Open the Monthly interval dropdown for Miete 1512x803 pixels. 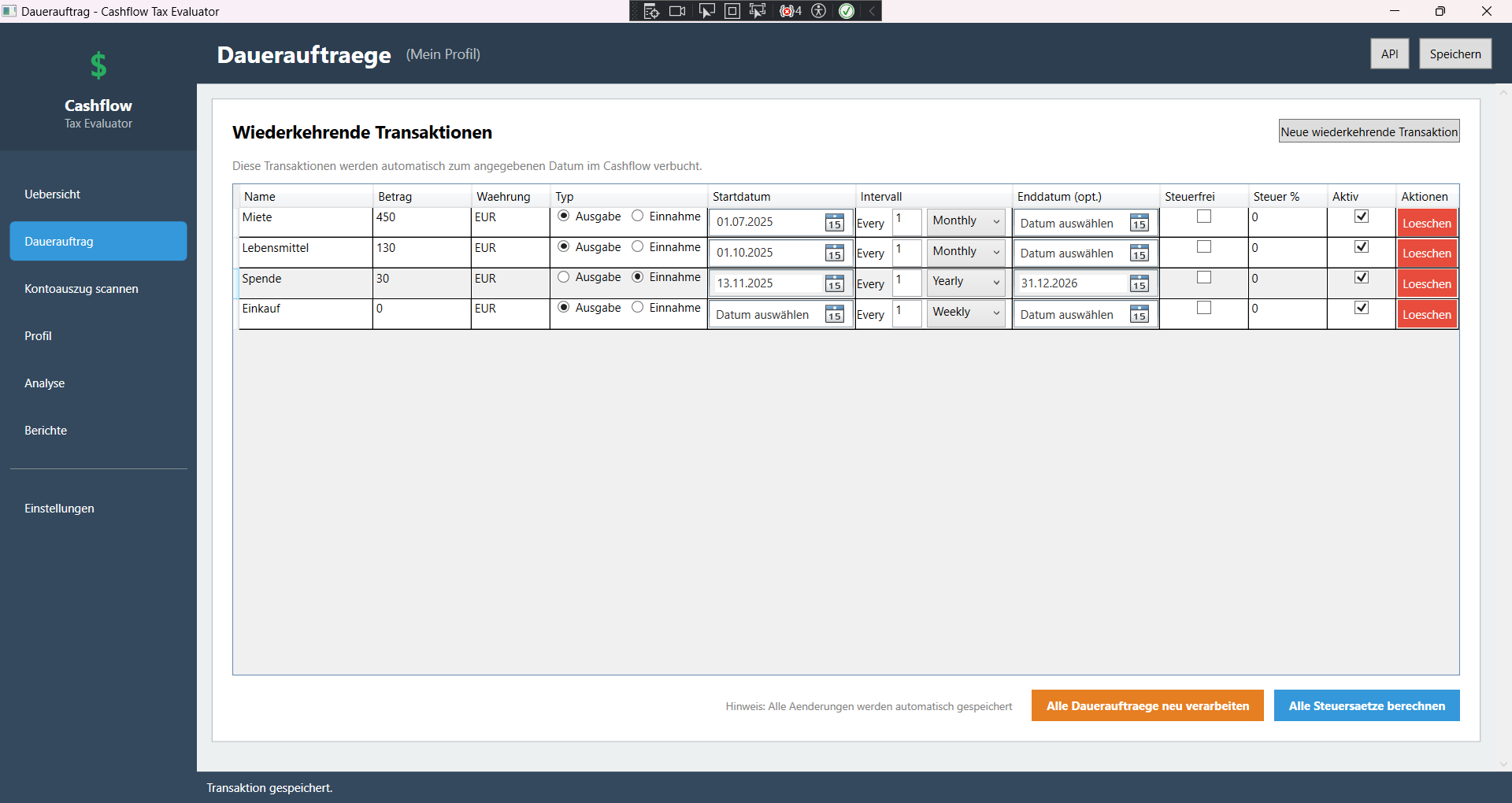[965, 221]
